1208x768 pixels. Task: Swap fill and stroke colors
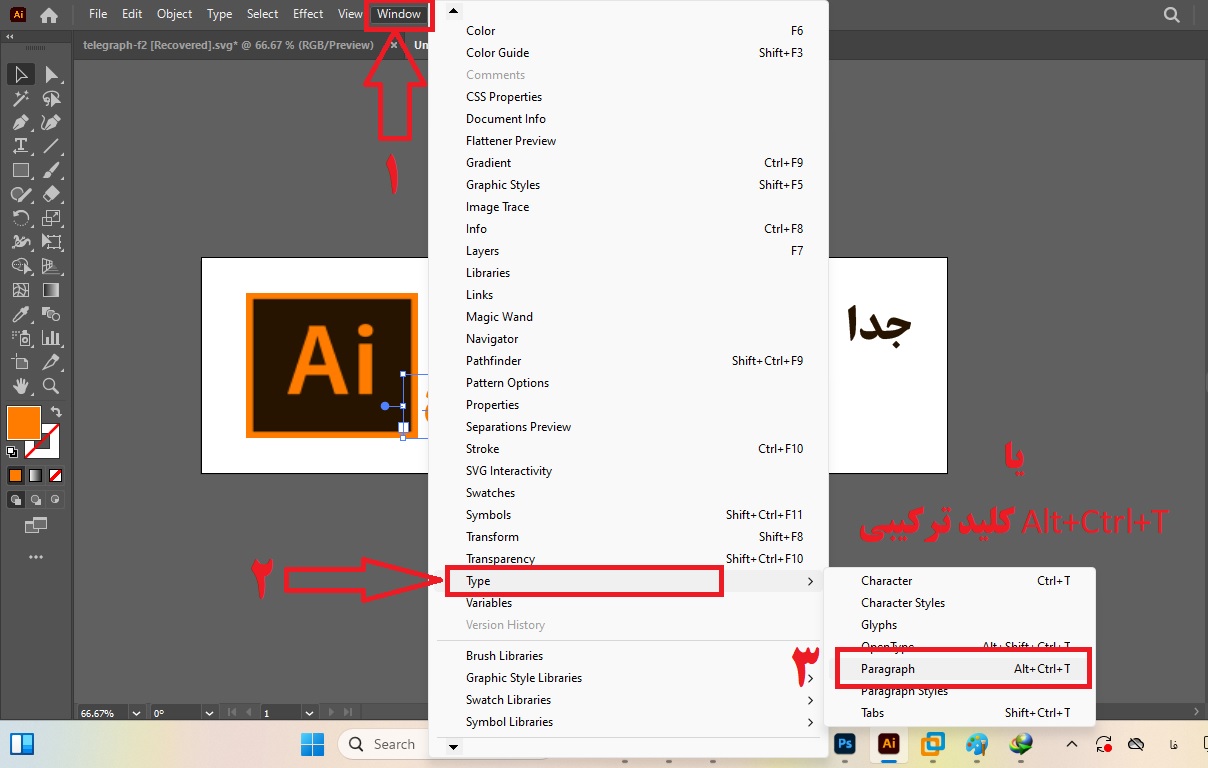click(x=56, y=412)
